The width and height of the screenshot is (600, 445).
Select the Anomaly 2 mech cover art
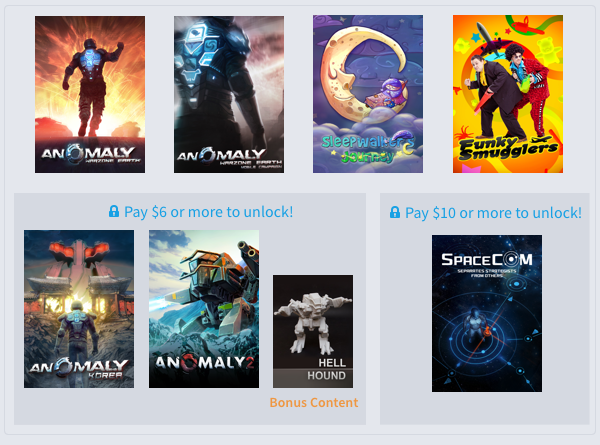pos(204,309)
